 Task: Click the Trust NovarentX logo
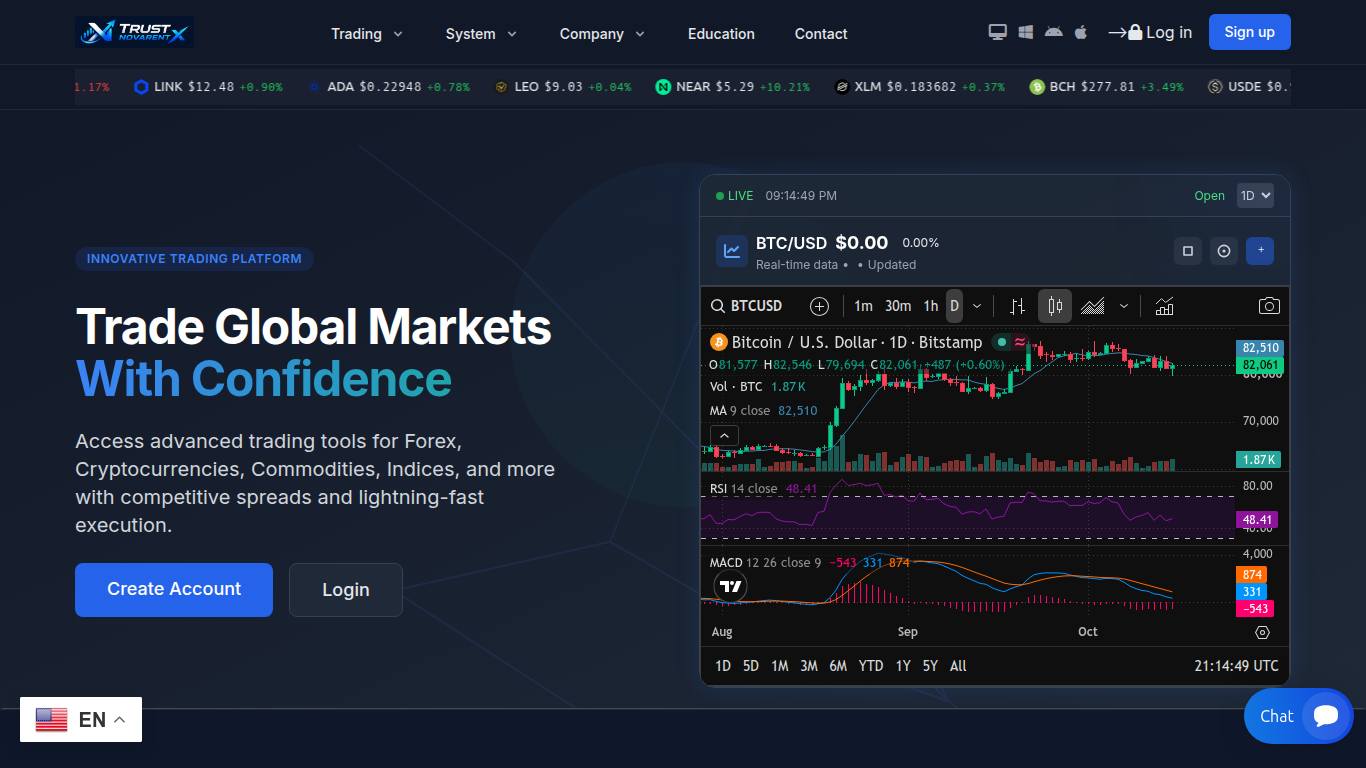tap(134, 32)
